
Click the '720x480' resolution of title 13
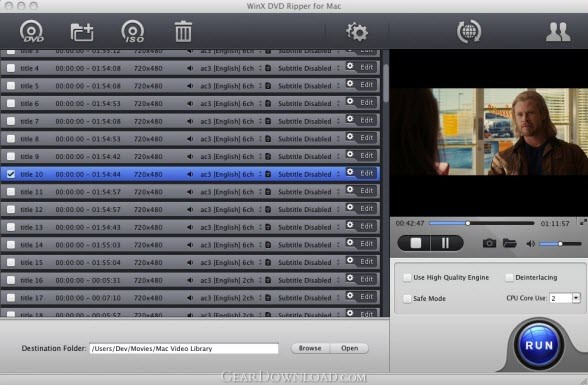tap(148, 227)
